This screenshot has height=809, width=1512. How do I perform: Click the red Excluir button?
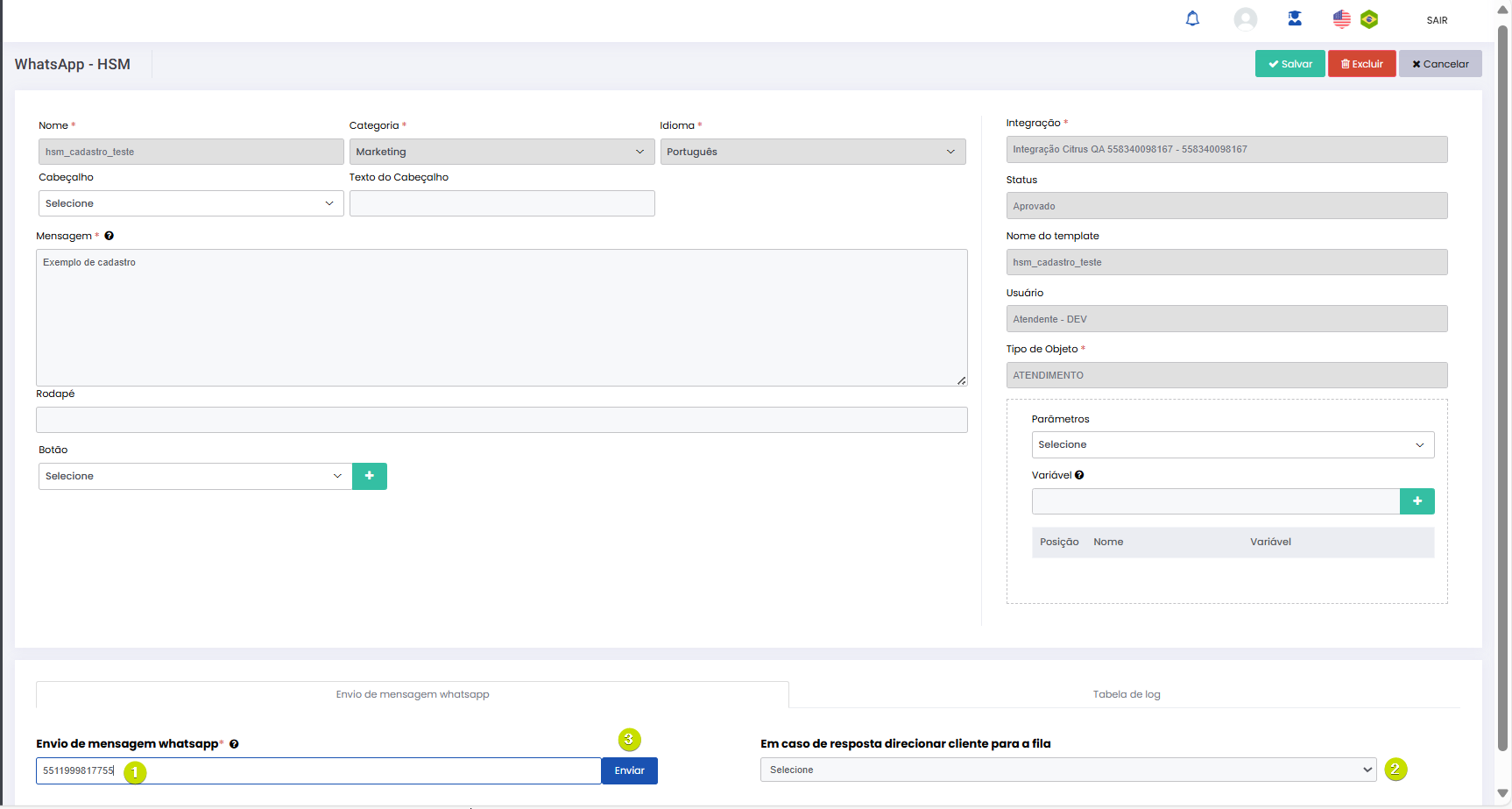(1361, 64)
